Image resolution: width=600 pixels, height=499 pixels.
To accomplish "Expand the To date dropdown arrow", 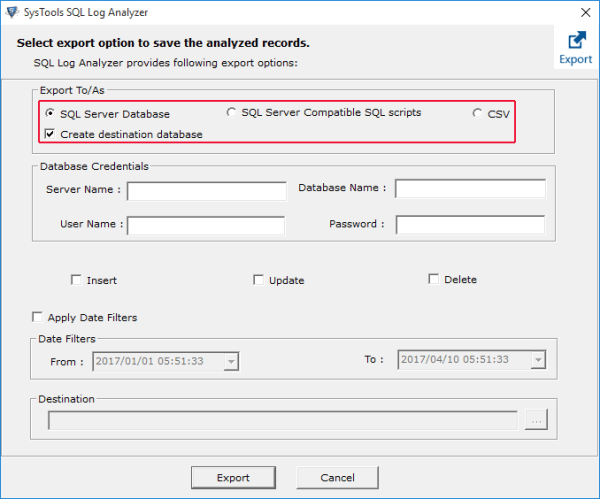I will (538, 360).
